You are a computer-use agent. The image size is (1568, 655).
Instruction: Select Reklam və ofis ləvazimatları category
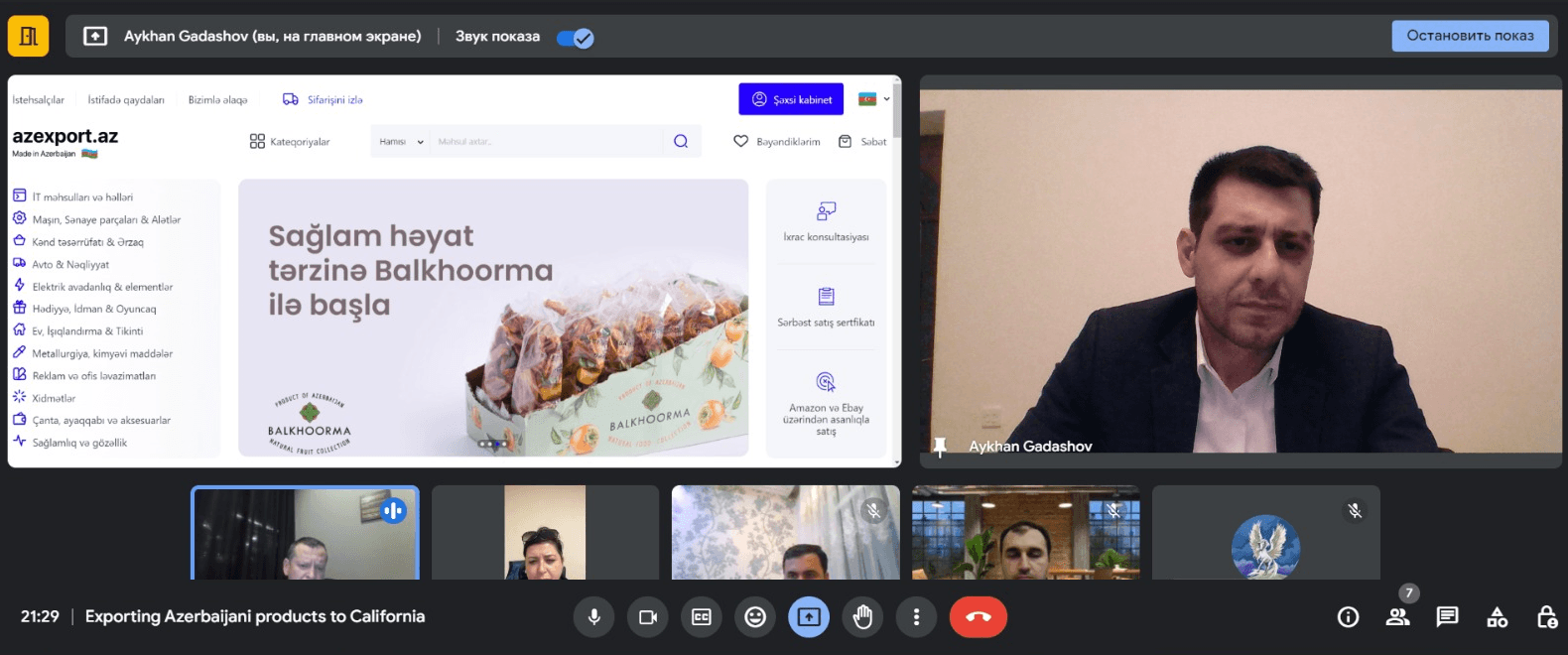(84, 375)
